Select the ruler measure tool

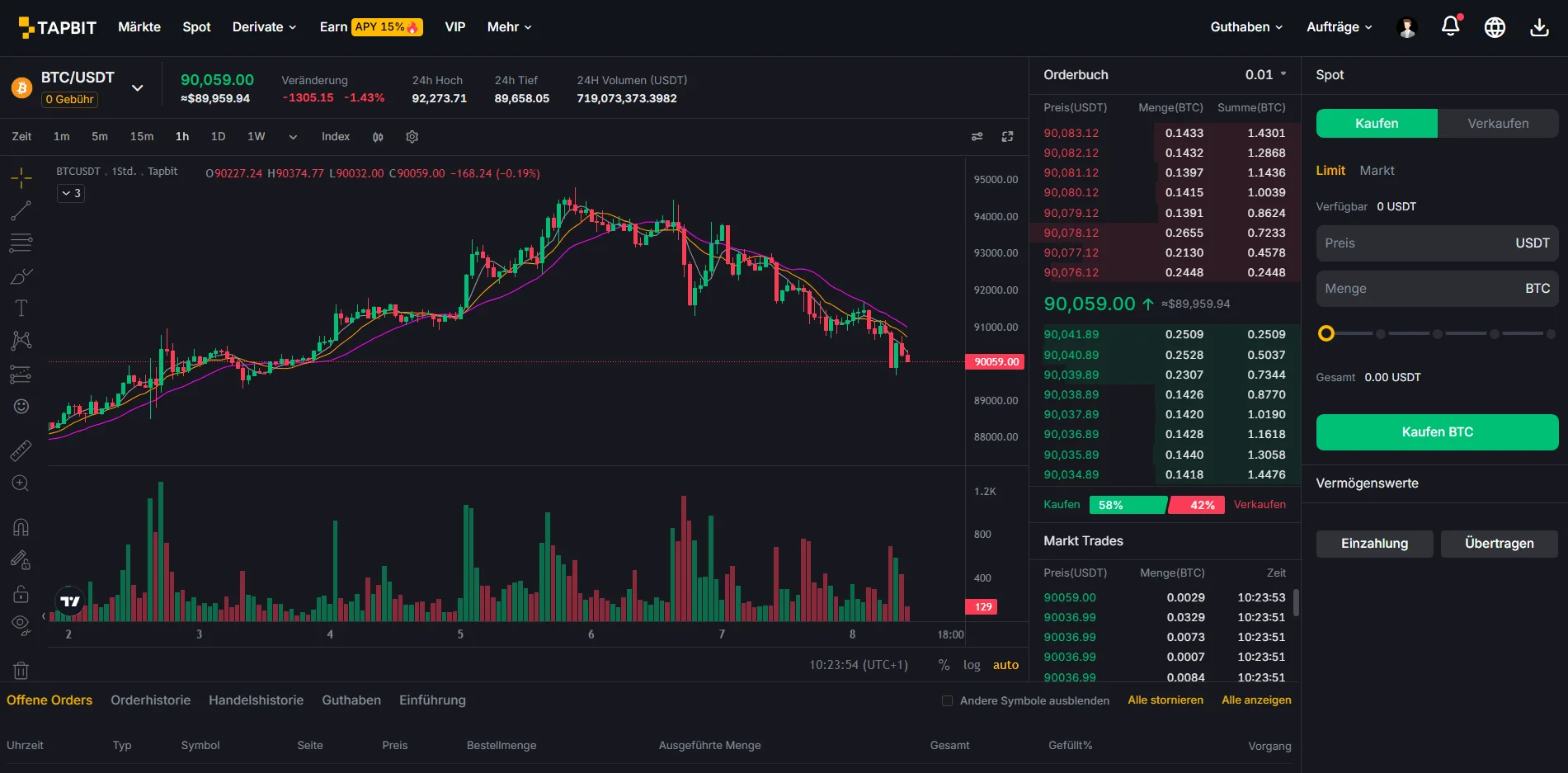[x=21, y=450]
